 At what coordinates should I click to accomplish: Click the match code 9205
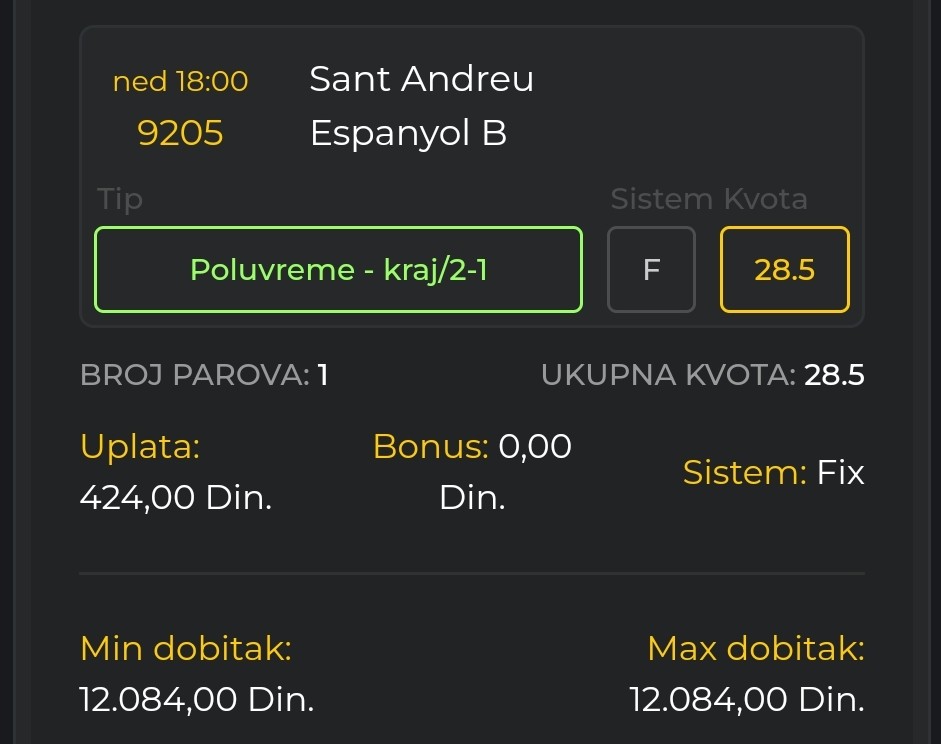pyautogui.click(x=180, y=133)
